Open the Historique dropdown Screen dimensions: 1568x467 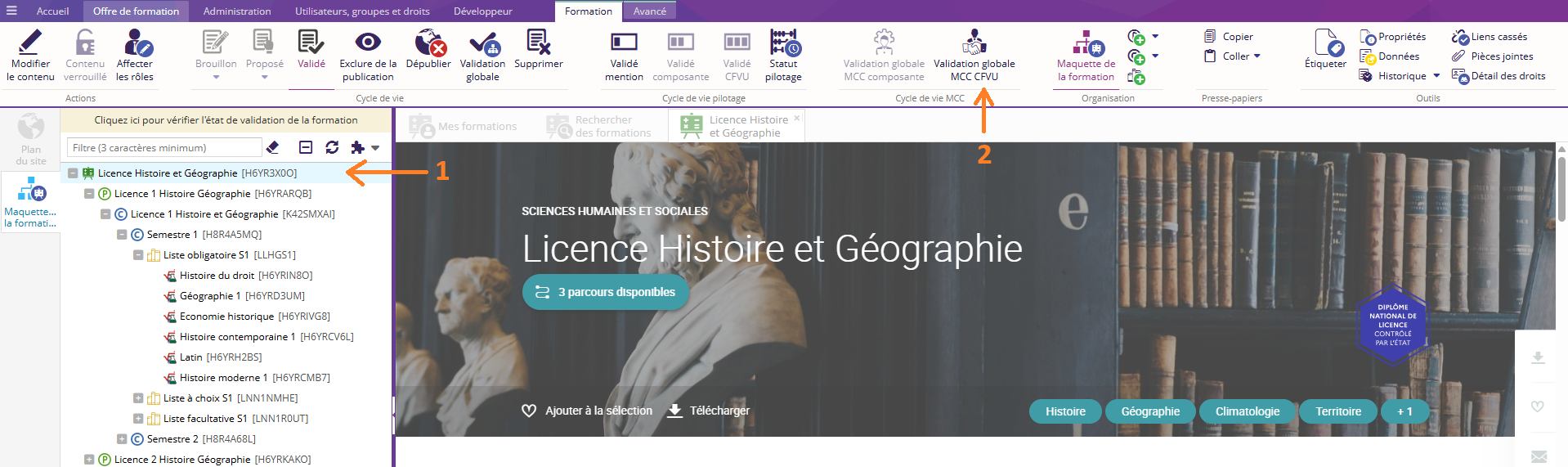(1436, 76)
